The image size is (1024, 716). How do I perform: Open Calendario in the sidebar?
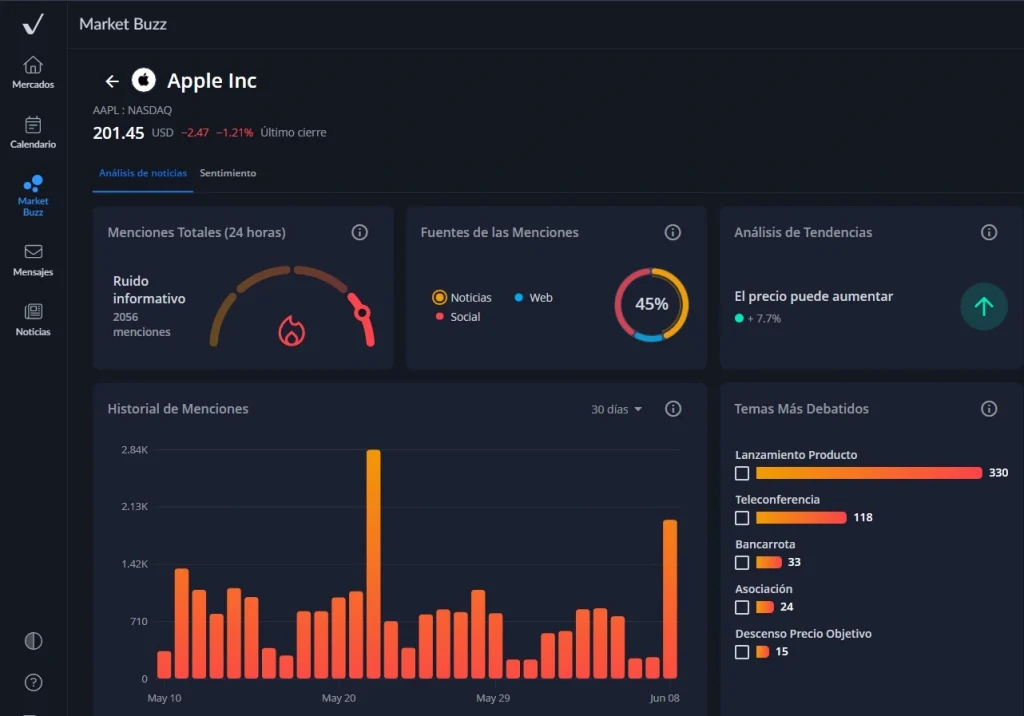click(x=33, y=132)
